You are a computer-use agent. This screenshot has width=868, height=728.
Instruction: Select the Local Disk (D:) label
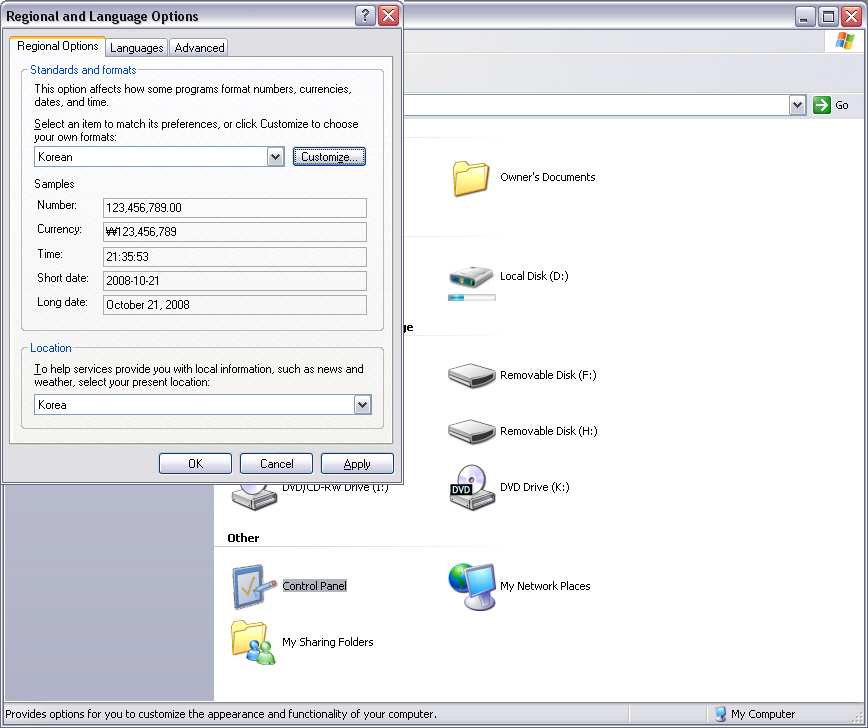pos(534,276)
